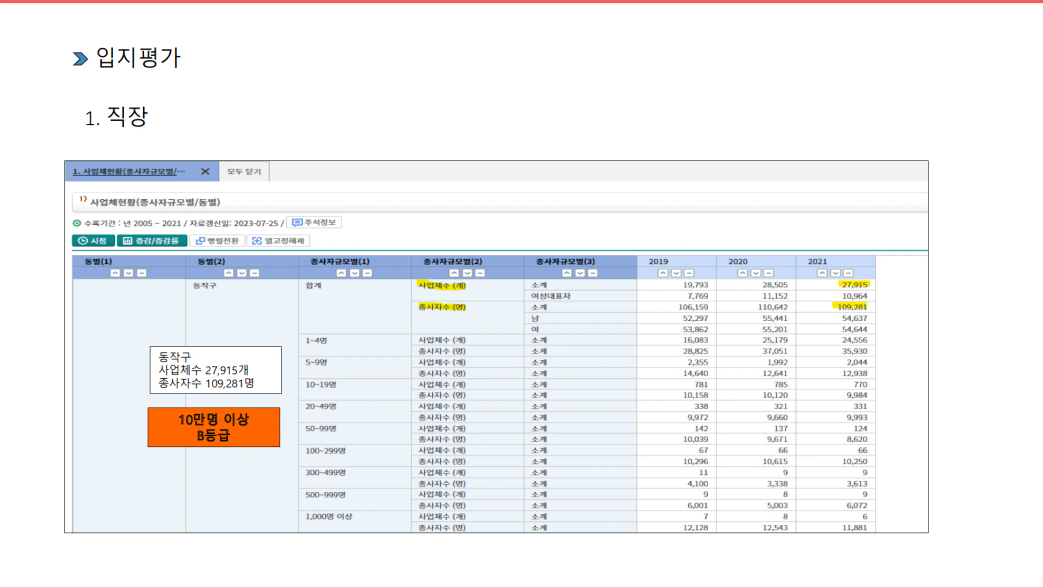Click the 입지평가 slide heading
Viewport: 1043px width, 587px height.
click(x=138, y=58)
